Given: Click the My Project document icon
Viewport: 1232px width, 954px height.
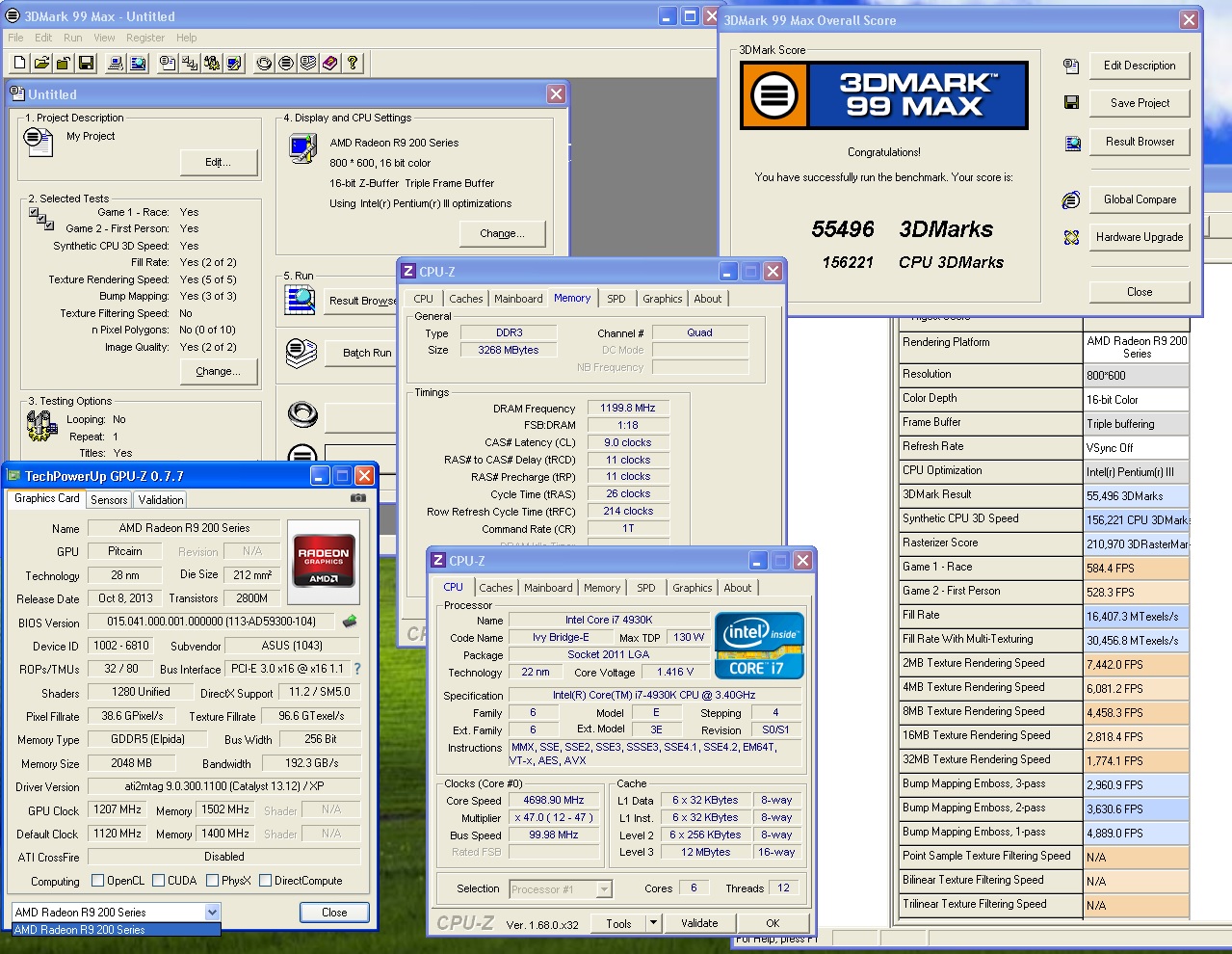Looking at the screenshot, I should (x=39, y=142).
